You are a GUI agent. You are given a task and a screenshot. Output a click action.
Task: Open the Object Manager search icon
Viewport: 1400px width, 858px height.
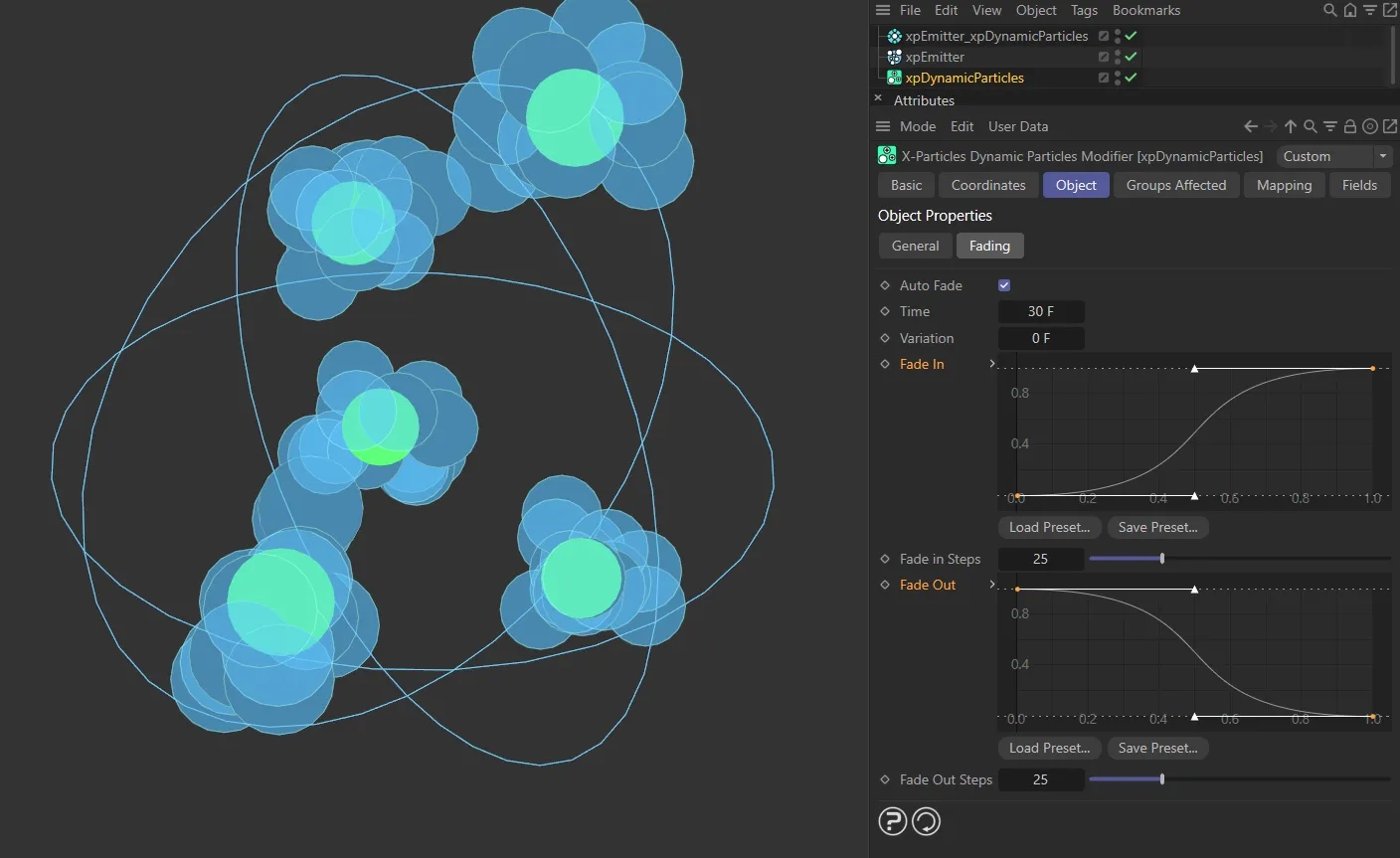(x=1329, y=10)
